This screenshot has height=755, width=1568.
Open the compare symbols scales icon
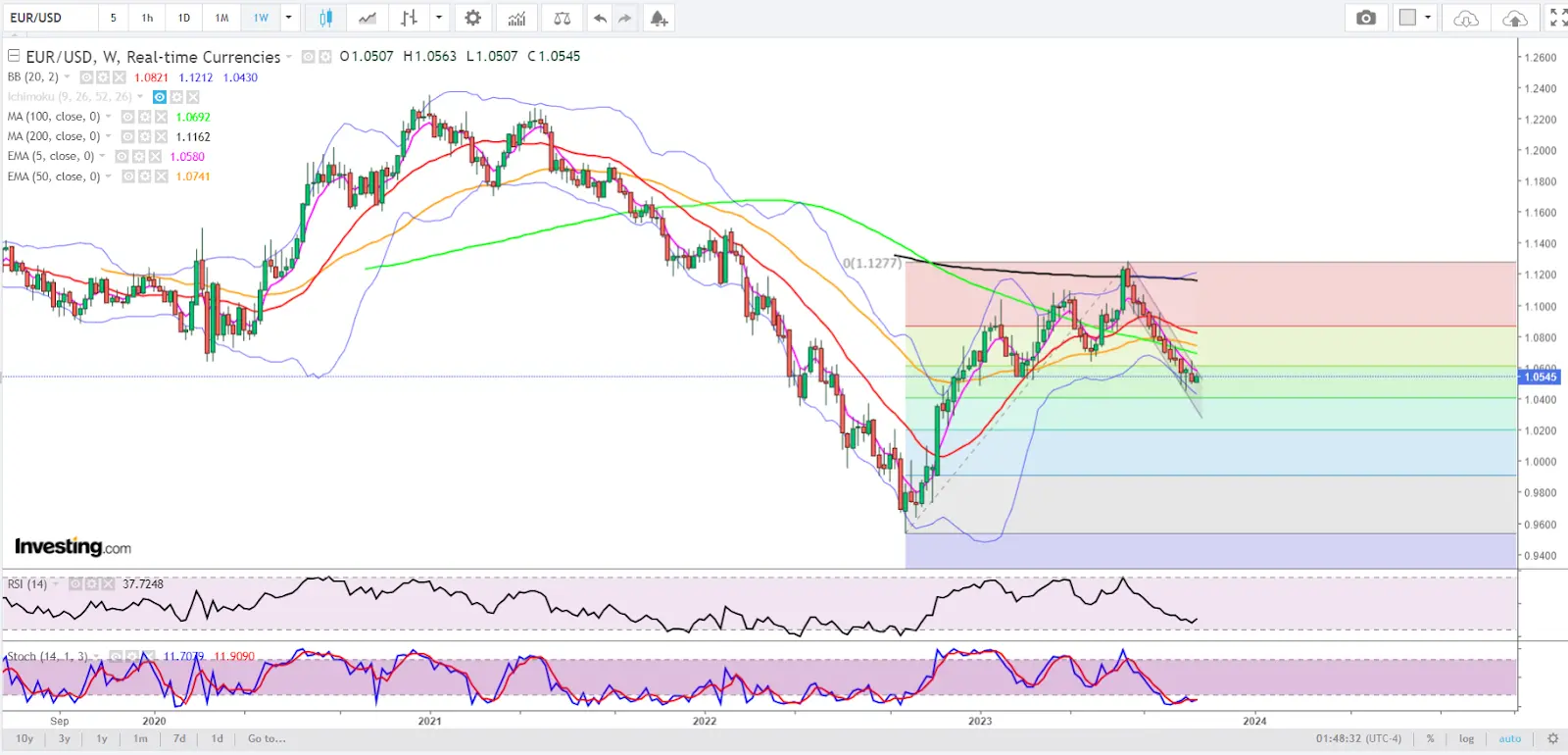(562, 18)
